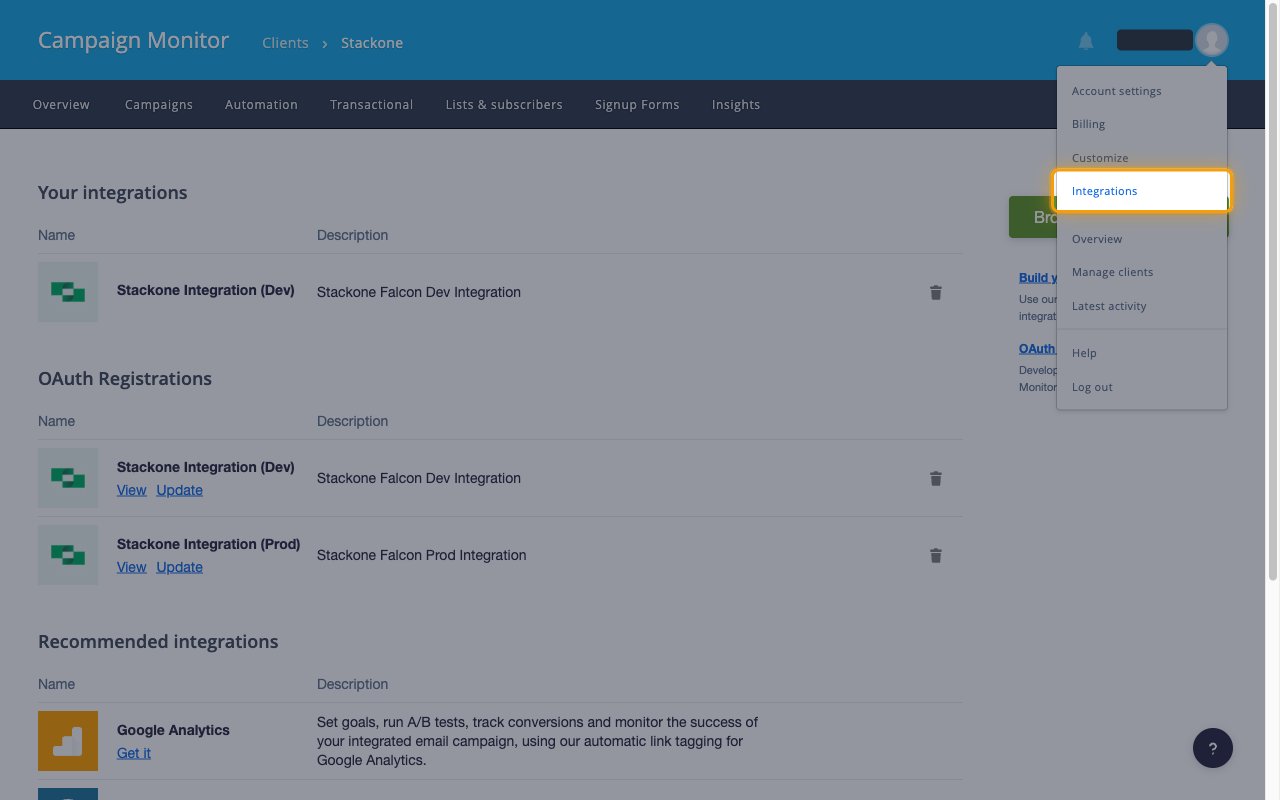Image resolution: width=1280 pixels, height=800 pixels.
Task: View the Stackone Integration (Dev) OAuth registration
Action: tap(131, 490)
